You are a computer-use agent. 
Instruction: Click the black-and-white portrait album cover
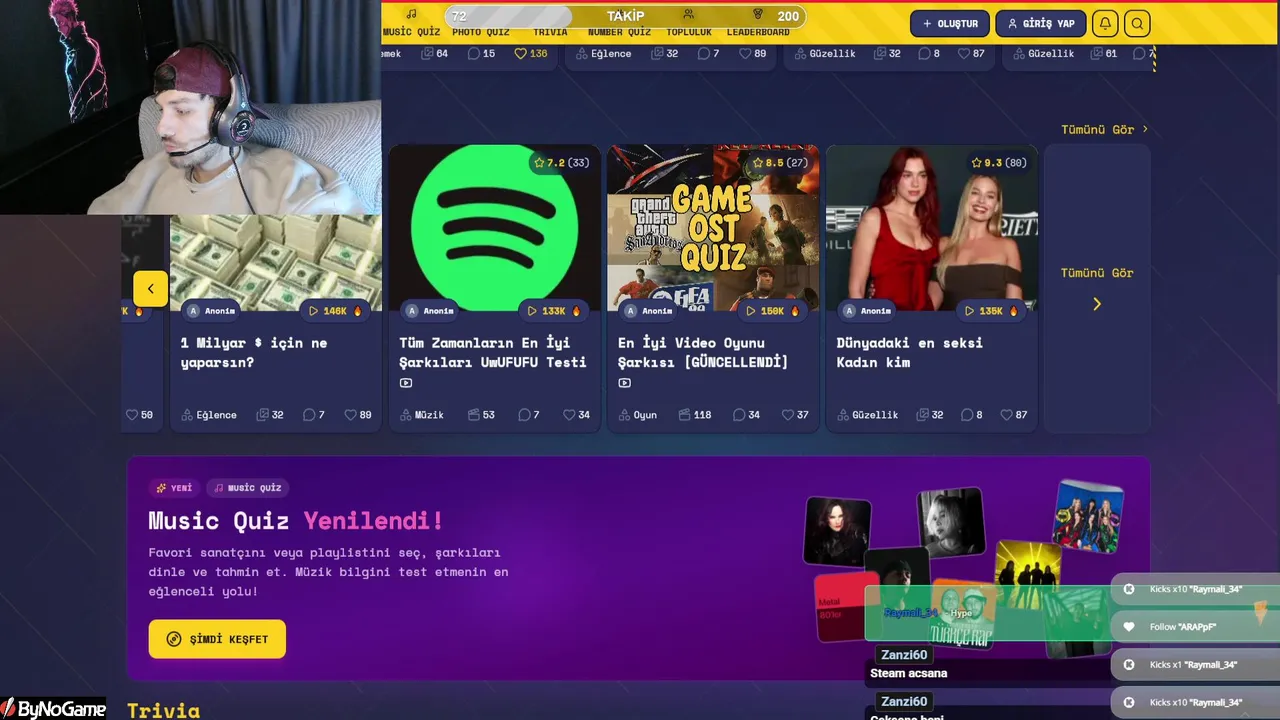click(951, 522)
